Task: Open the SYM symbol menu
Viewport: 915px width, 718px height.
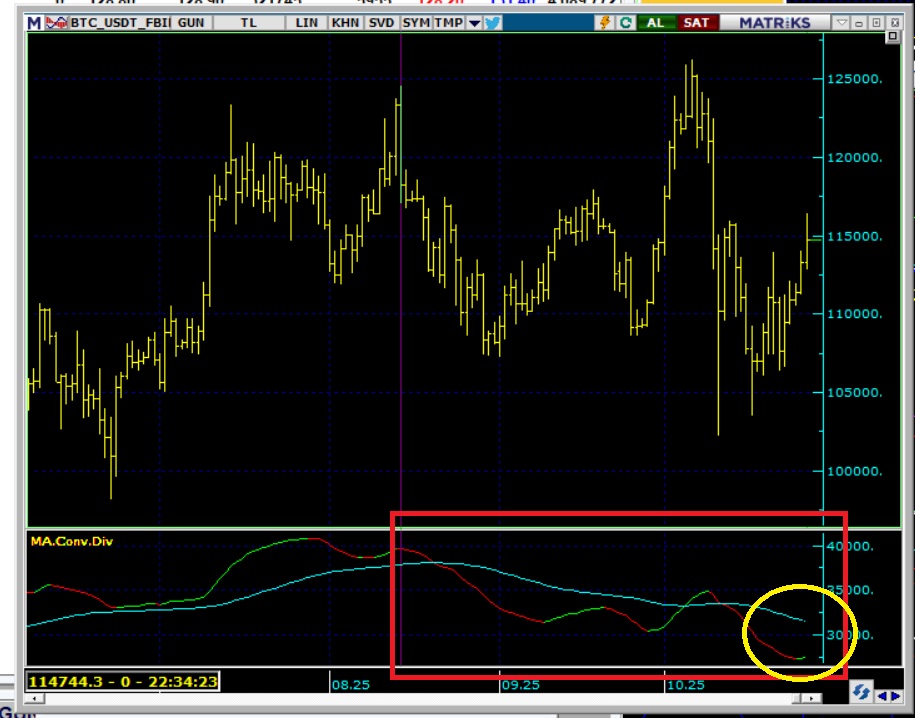Action: [x=415, y=22]
